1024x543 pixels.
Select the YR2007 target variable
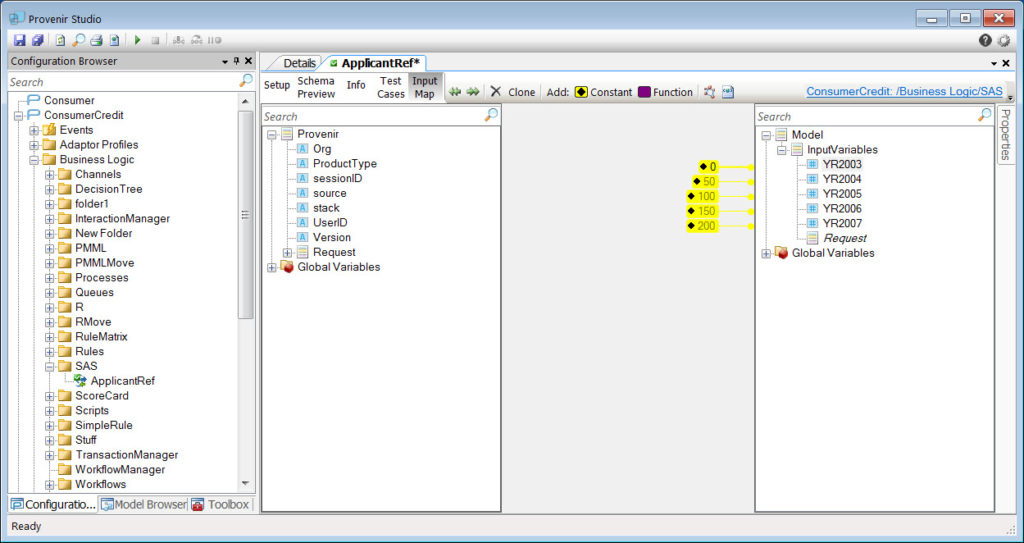pos(842,223)
